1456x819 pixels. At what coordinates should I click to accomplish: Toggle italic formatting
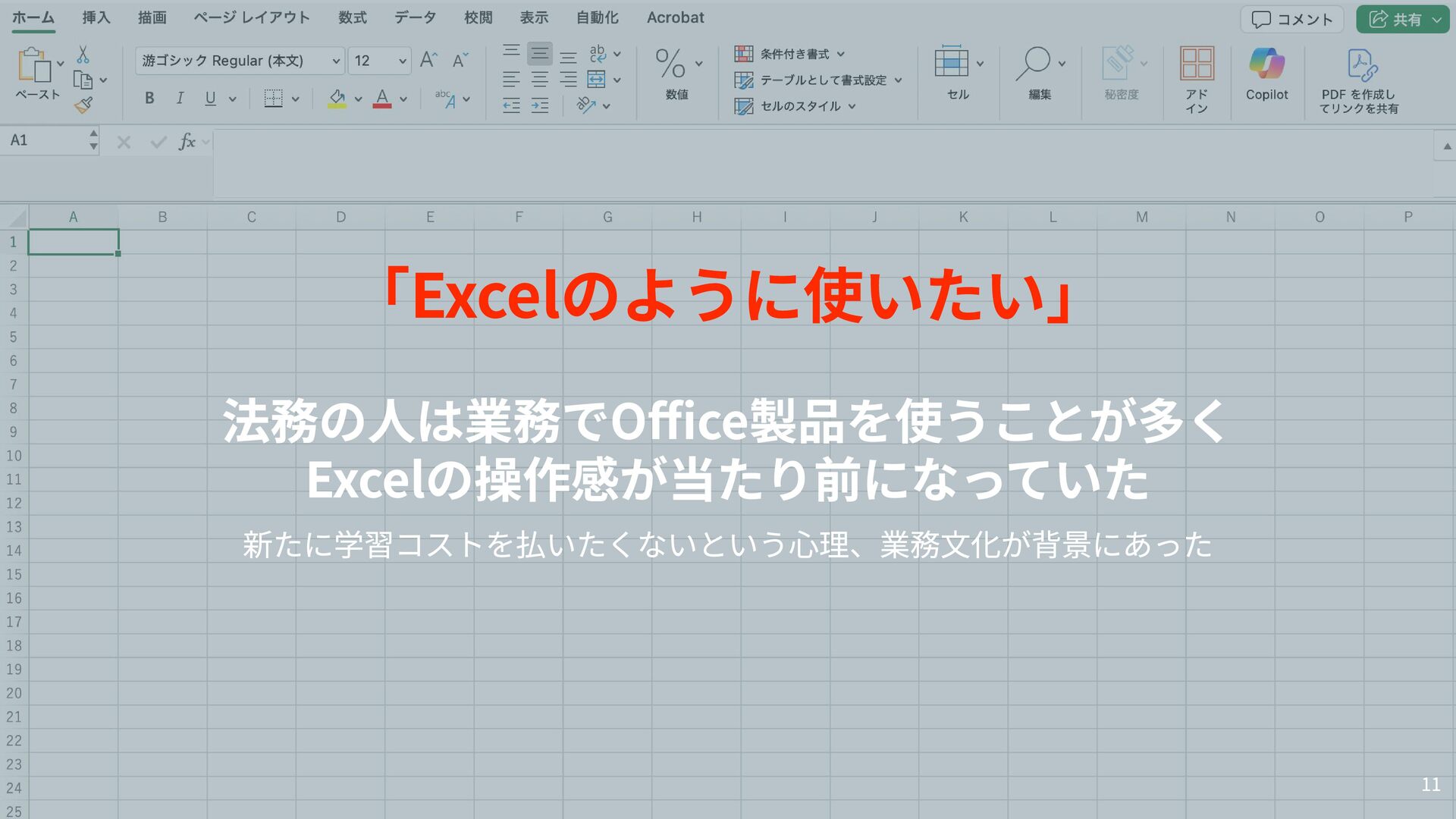click(x=180, y=99)
